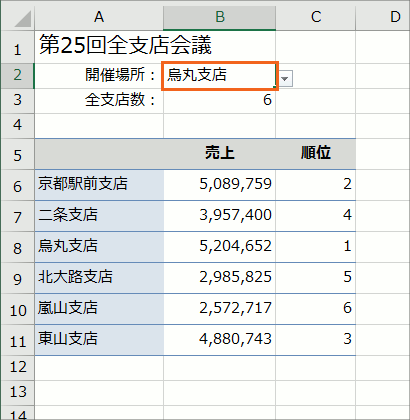Viewport: 410px width, 420px height.
Task: Select the rank cell for 京都駅前支店
Action: (x=316, y=185)
